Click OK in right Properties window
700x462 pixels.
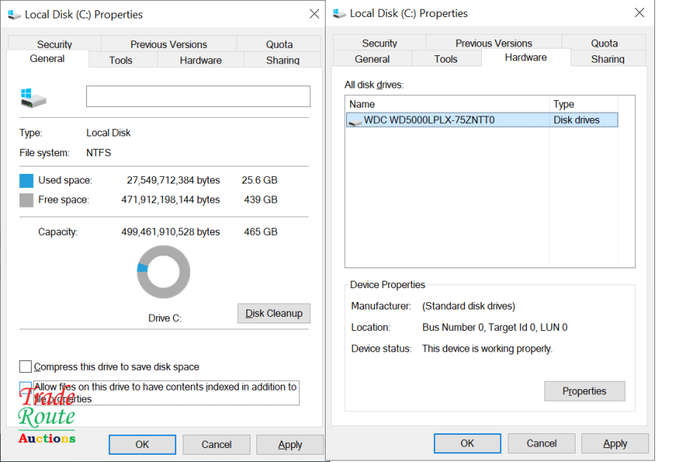pyautogui.click(x=467, y=443)
